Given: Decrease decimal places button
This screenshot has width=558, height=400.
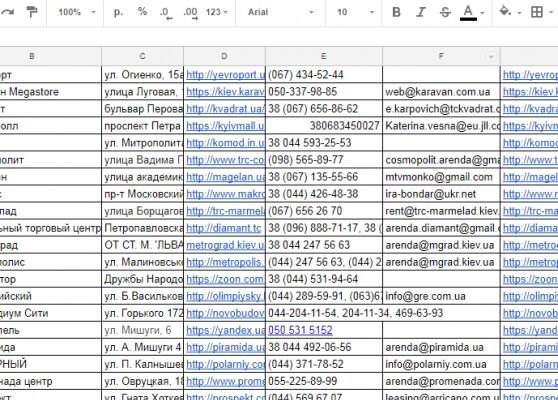Looking at the screenshot, I should coord(166,13).
